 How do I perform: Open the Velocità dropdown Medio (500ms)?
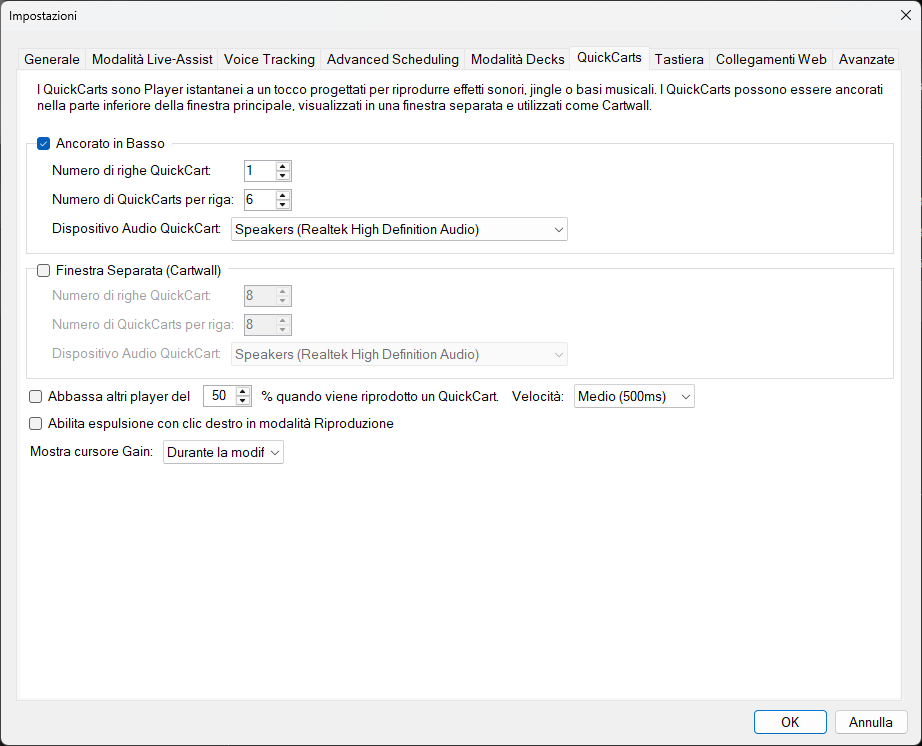coord(634,396)
